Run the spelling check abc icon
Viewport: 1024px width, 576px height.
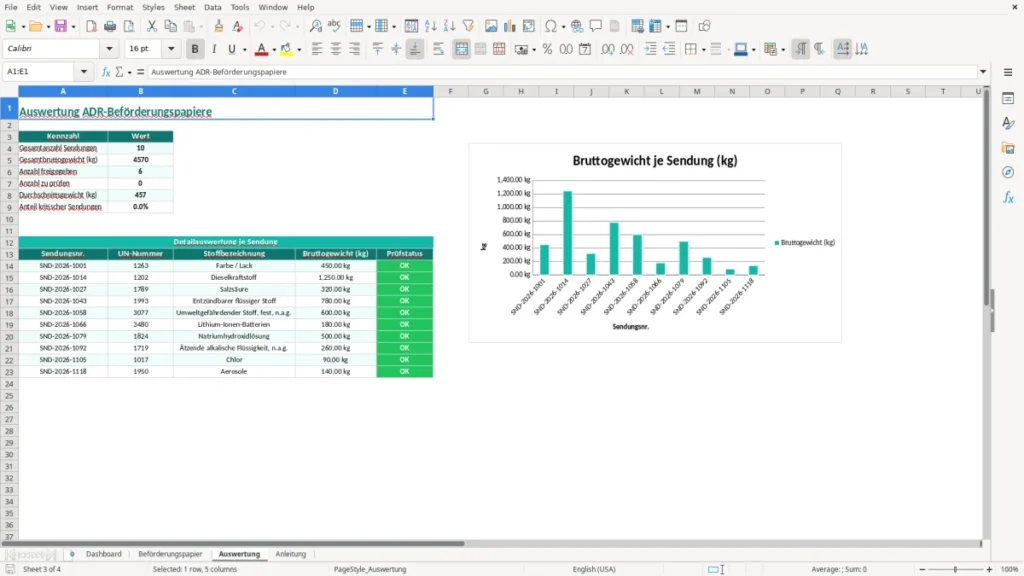pyautogui.click(x=334, y=26)
